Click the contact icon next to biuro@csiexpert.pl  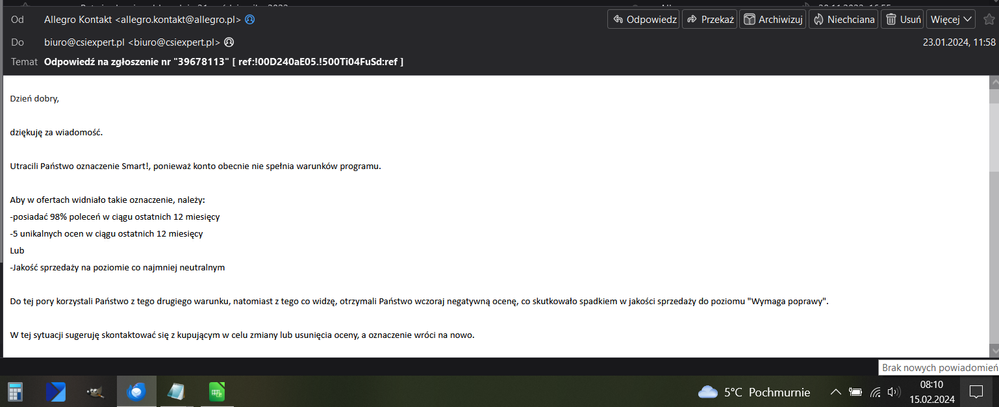tap(228, 43)
